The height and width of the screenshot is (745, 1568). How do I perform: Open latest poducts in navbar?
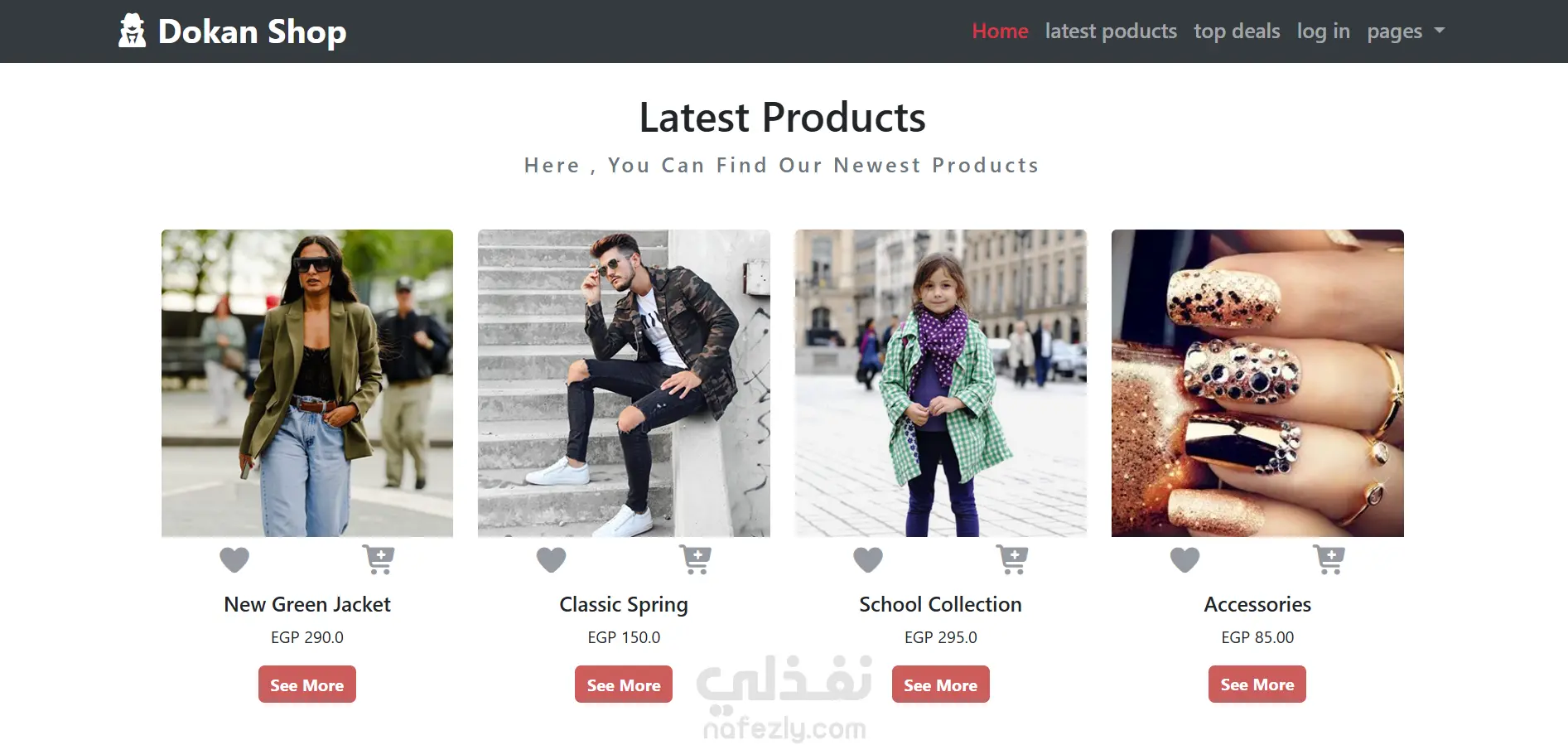point(1111,31)
